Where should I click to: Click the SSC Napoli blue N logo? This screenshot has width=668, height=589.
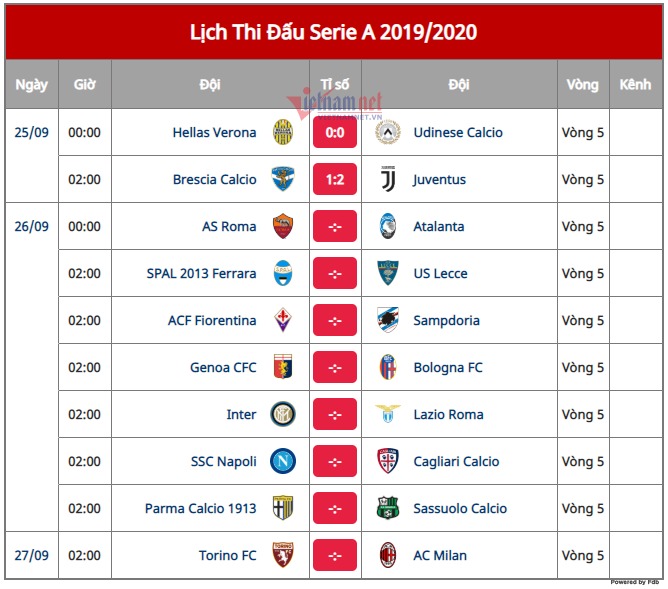tap(283, 461)
